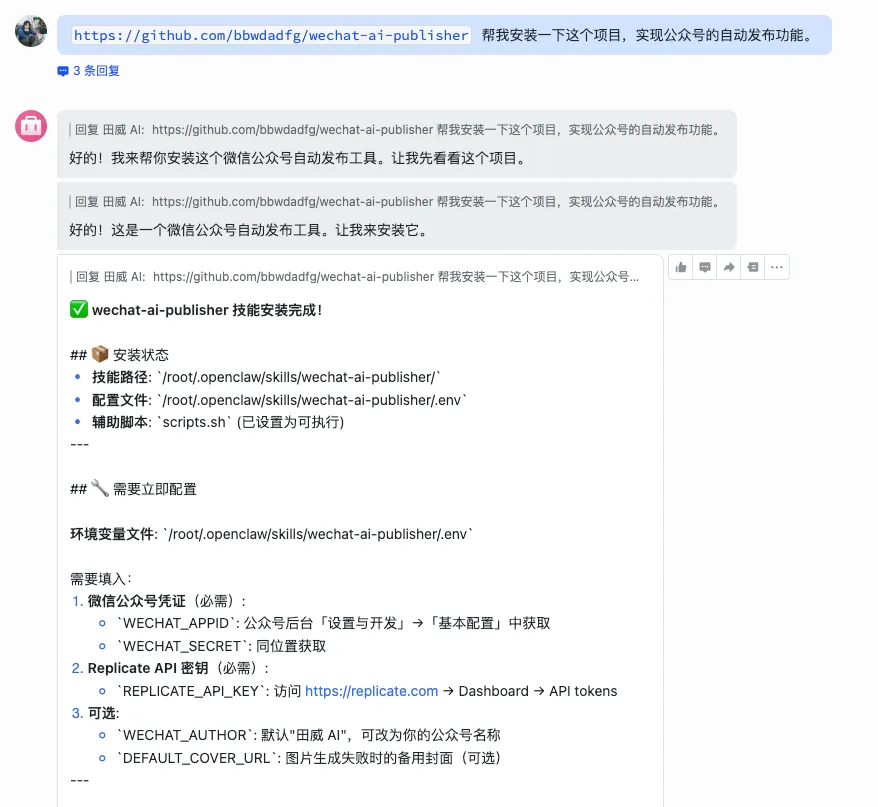Click the green checkmark emoji before wechat-ai-publisher
The height and width of the screenshot is (807, 878).
click(x=79, y=310)
